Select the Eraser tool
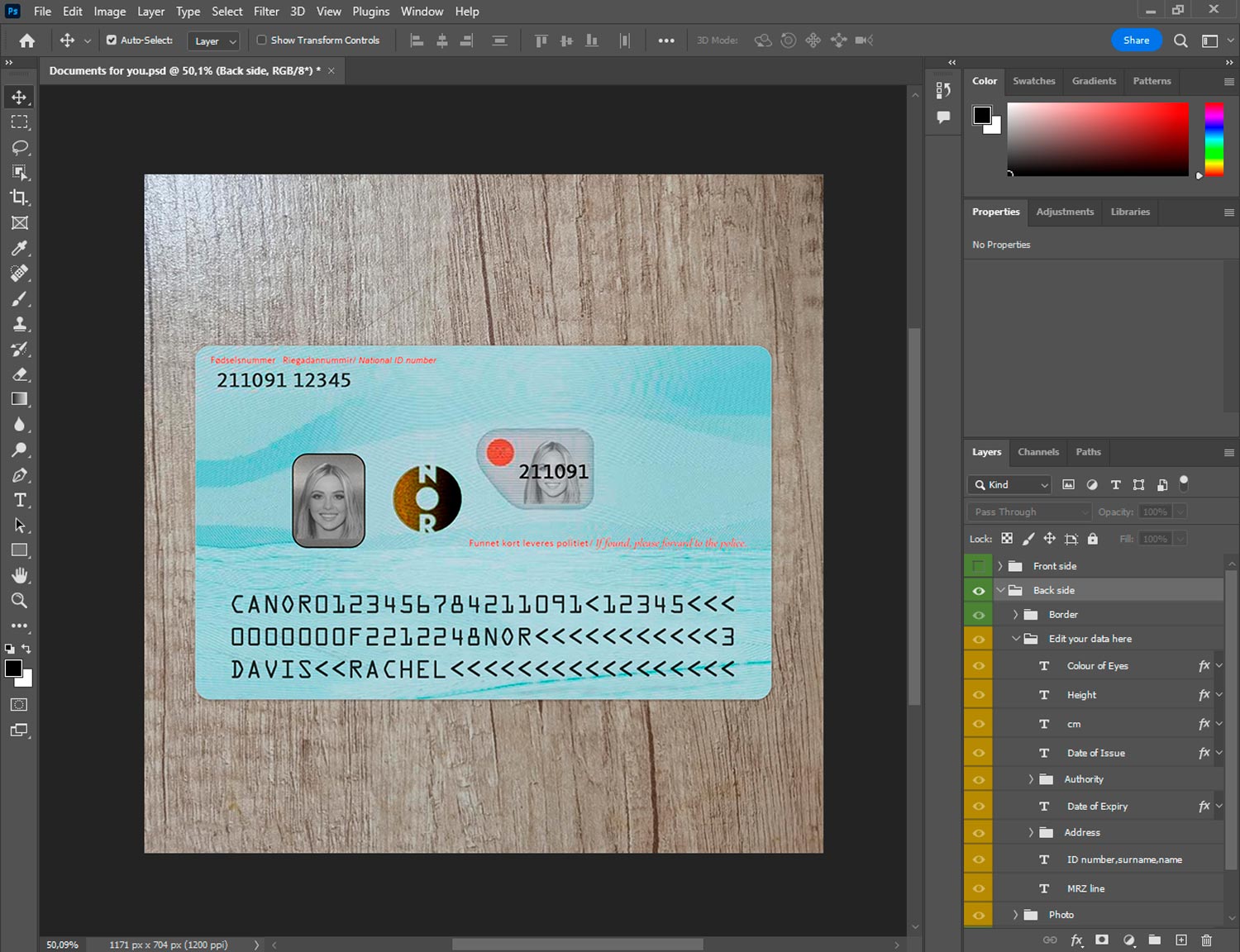This screenshot has height=952, width=1240. click(x=19, y=374)
